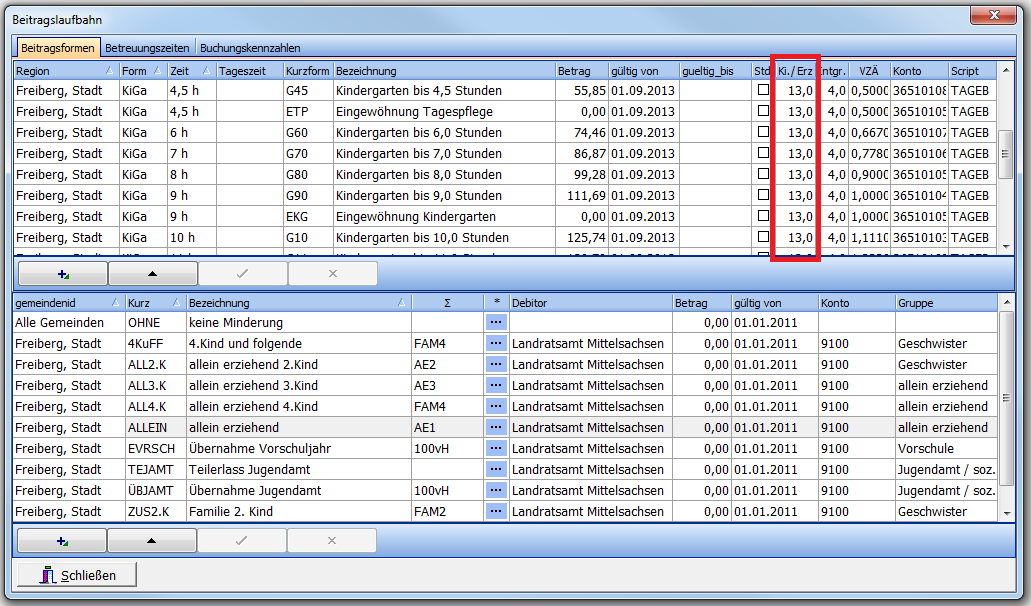Open the details button in the ALLEIN row
The width and height of the screenshot is (1031, 606).
point(496,428)
